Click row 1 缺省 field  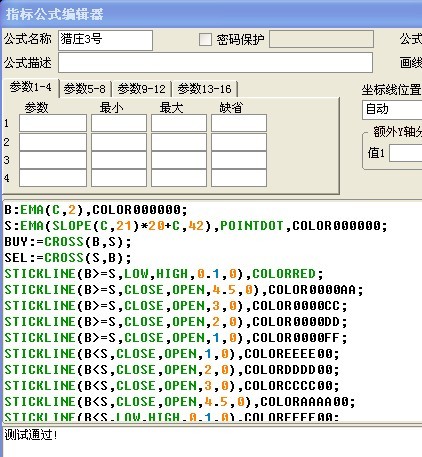click(239, 123)
